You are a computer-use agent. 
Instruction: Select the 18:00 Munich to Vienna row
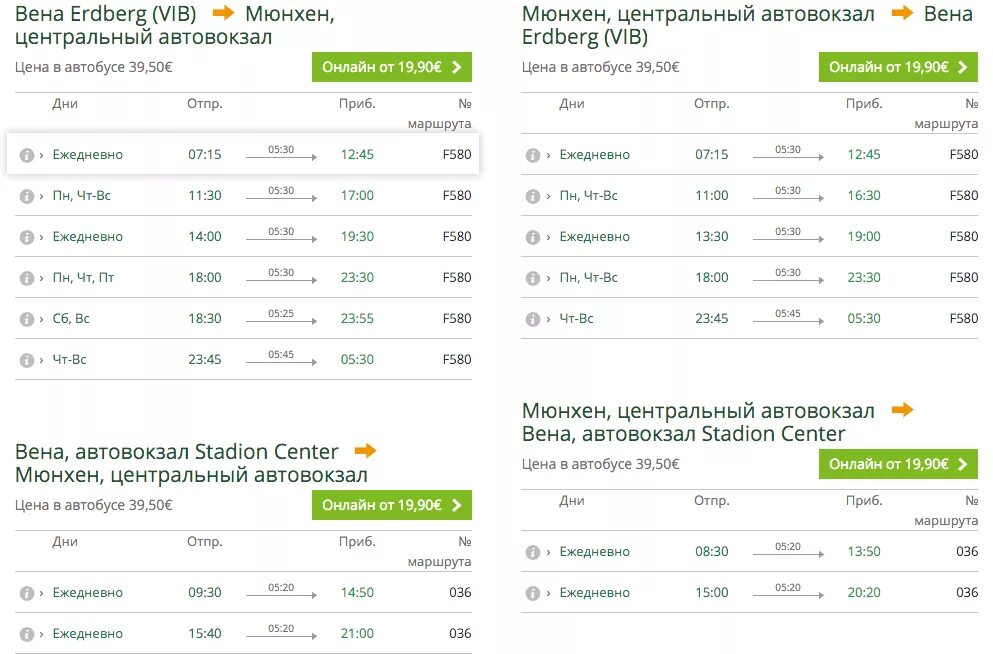(x=749, y=277)
